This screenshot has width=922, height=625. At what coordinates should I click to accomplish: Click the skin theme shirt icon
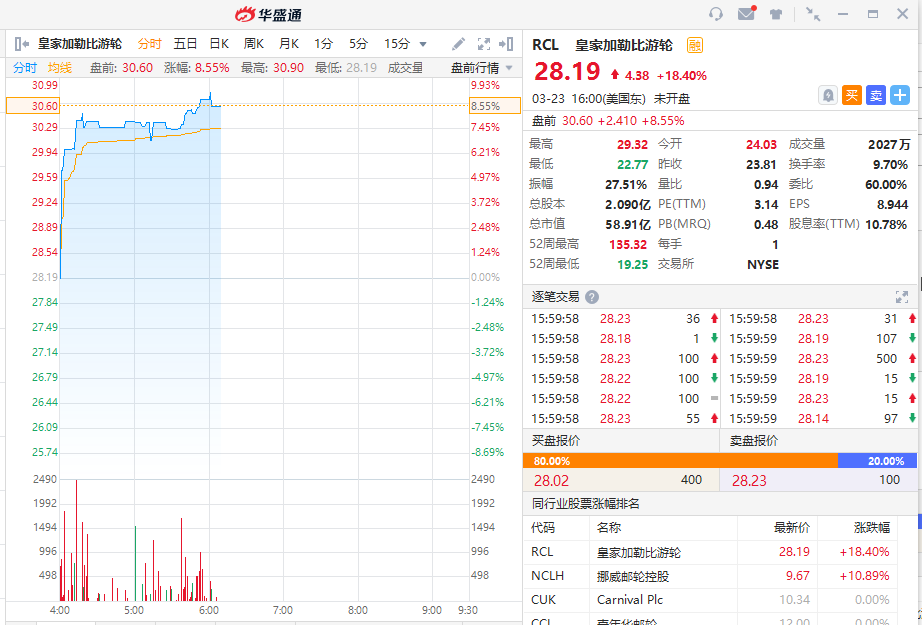[x=776, y=14]
